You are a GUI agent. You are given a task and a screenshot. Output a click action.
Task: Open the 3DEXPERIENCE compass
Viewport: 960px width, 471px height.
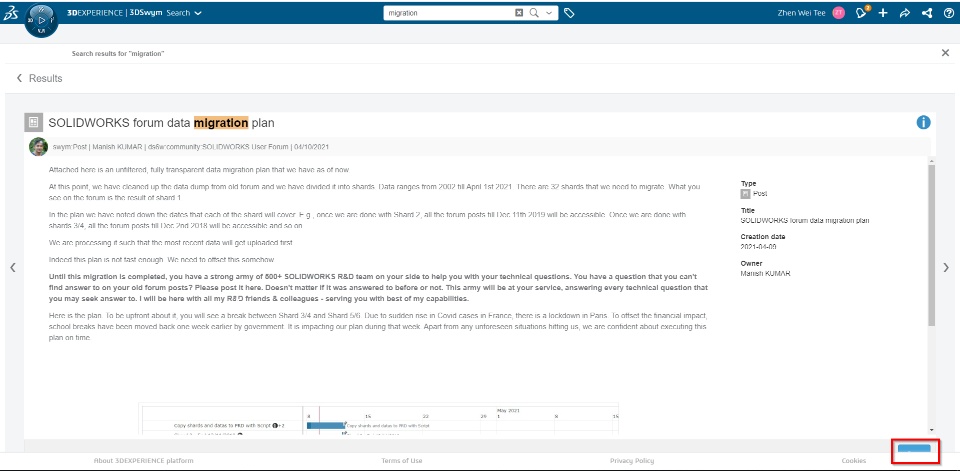42,20
